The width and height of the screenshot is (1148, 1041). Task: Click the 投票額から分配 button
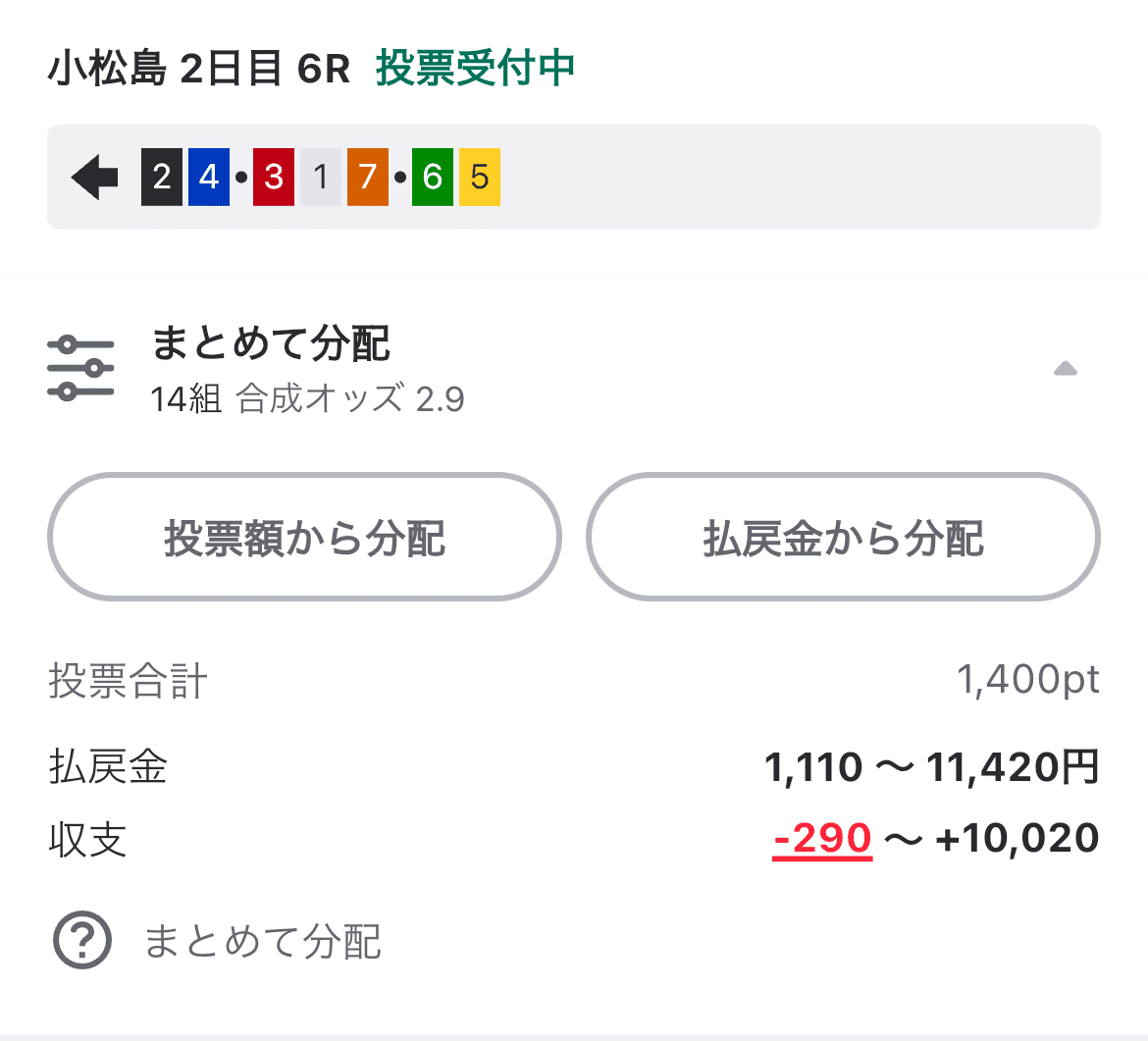point(304,537)
